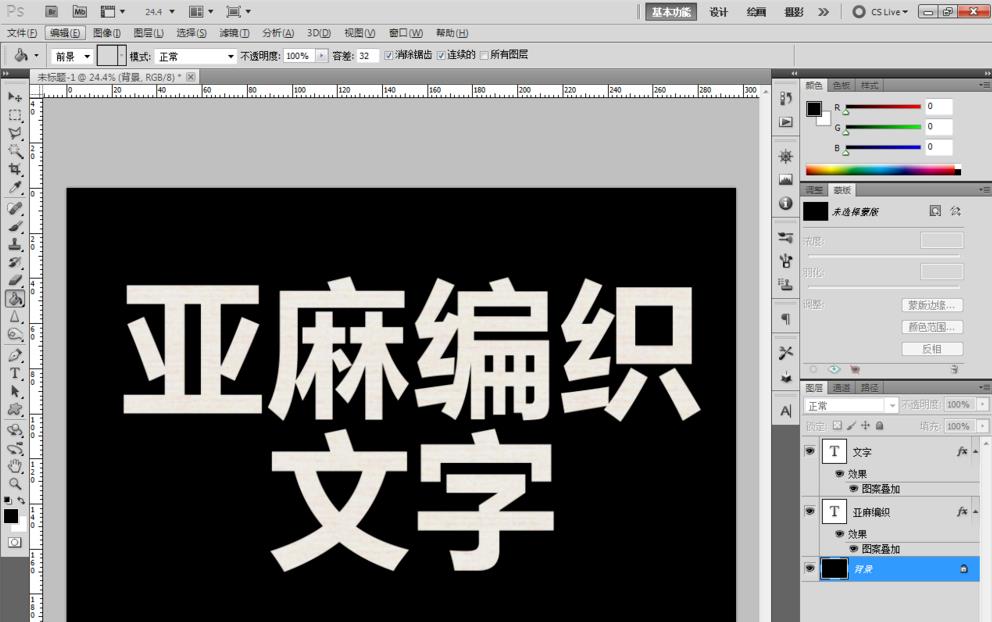Select the Hand tool
The image size is (992, 622).
(15, 466)
